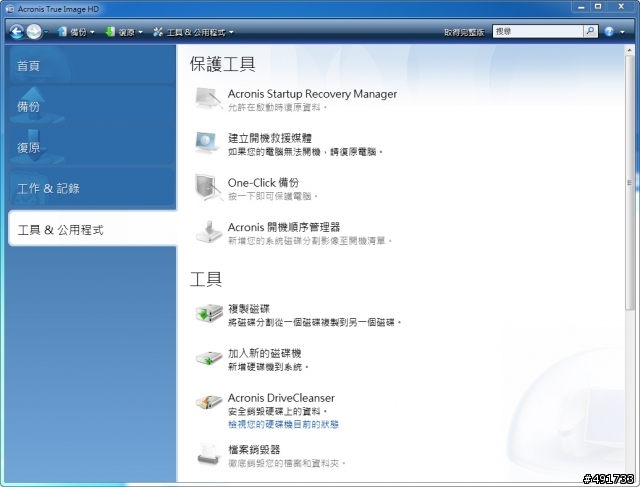Open 檔案銷毀器 tool
The image size is (640, 487).
(254, 450)
